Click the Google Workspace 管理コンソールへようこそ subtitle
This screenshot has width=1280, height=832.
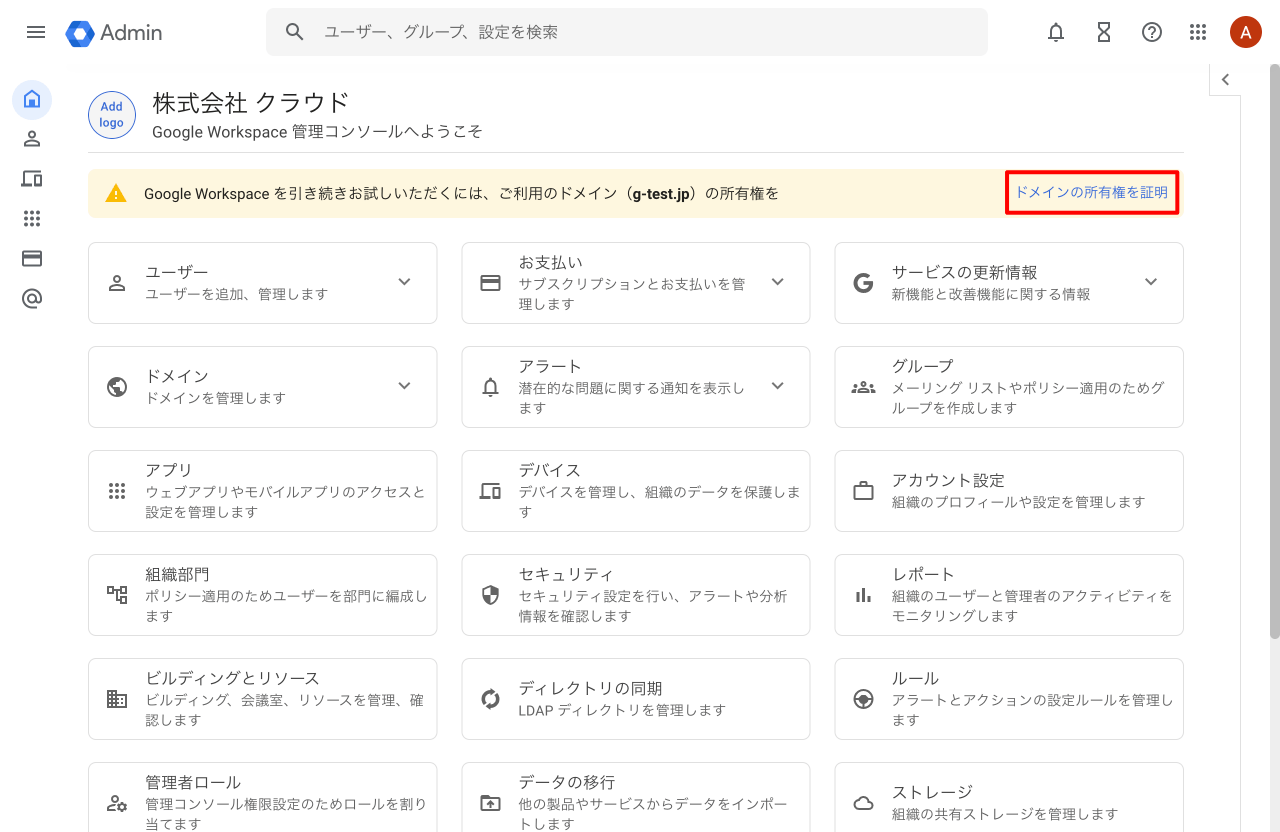tap(317, 131)
